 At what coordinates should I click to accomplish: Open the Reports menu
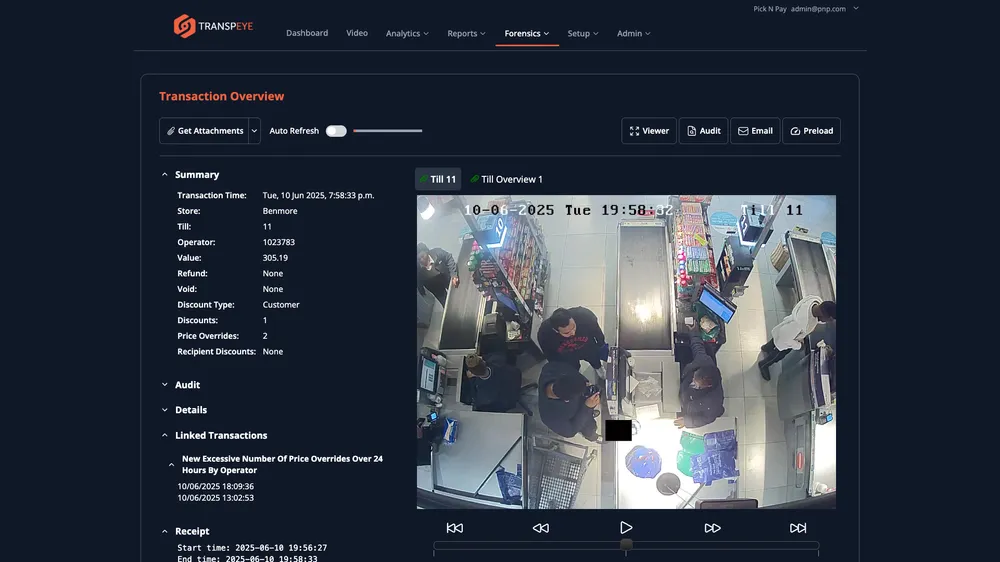tap(466, 33)
